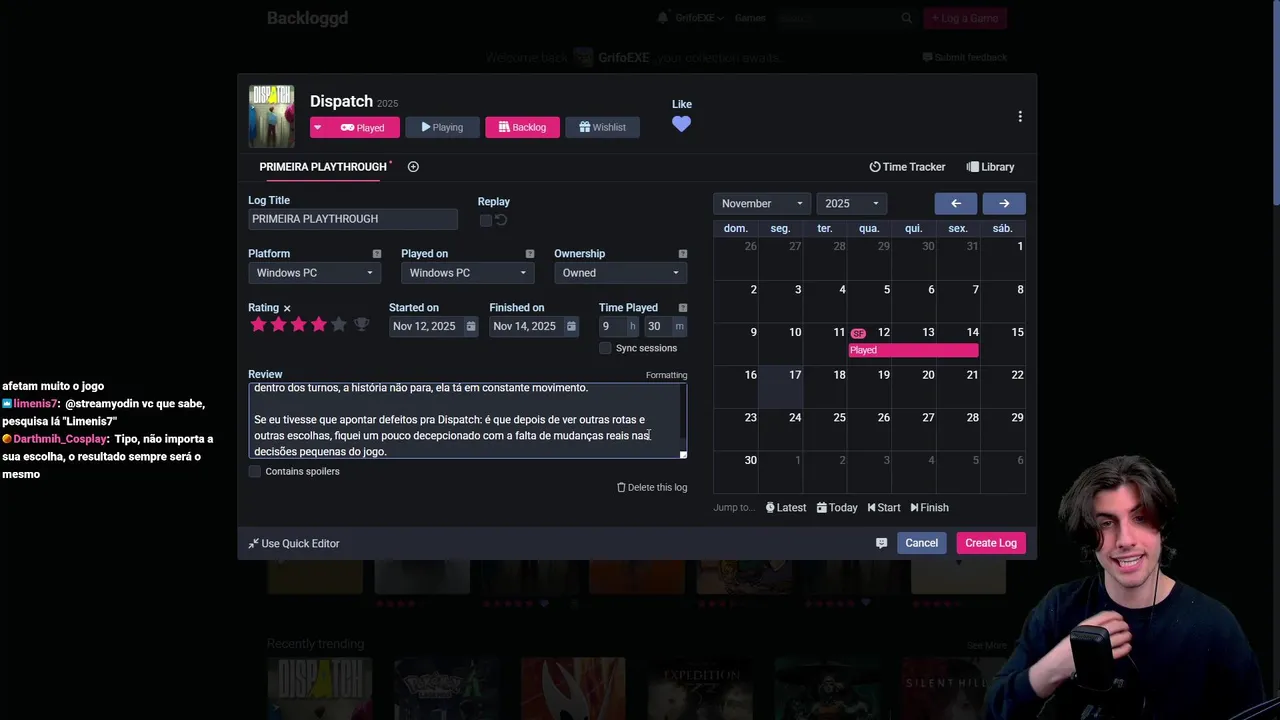Viewport: 1280px width, 720px height.
Task: Jump to Finish date
Action: click(x=929, y=508)
